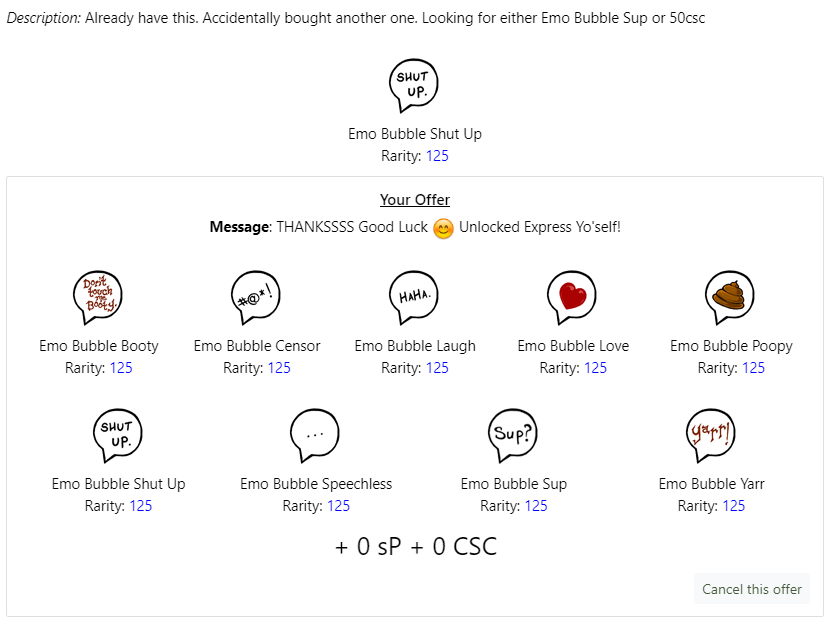Click the Emo Bubble Love heart icon
Image resolution: width=835 pixels, height=626 pixels.
[572, 297]
